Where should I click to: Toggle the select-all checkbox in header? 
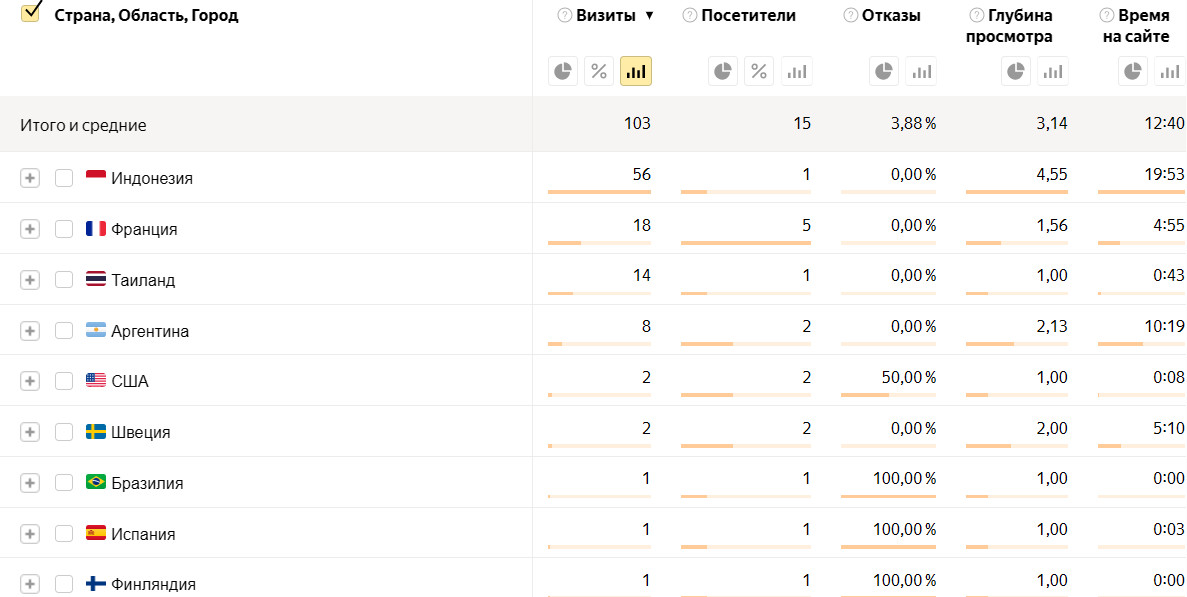click(30, 13)
